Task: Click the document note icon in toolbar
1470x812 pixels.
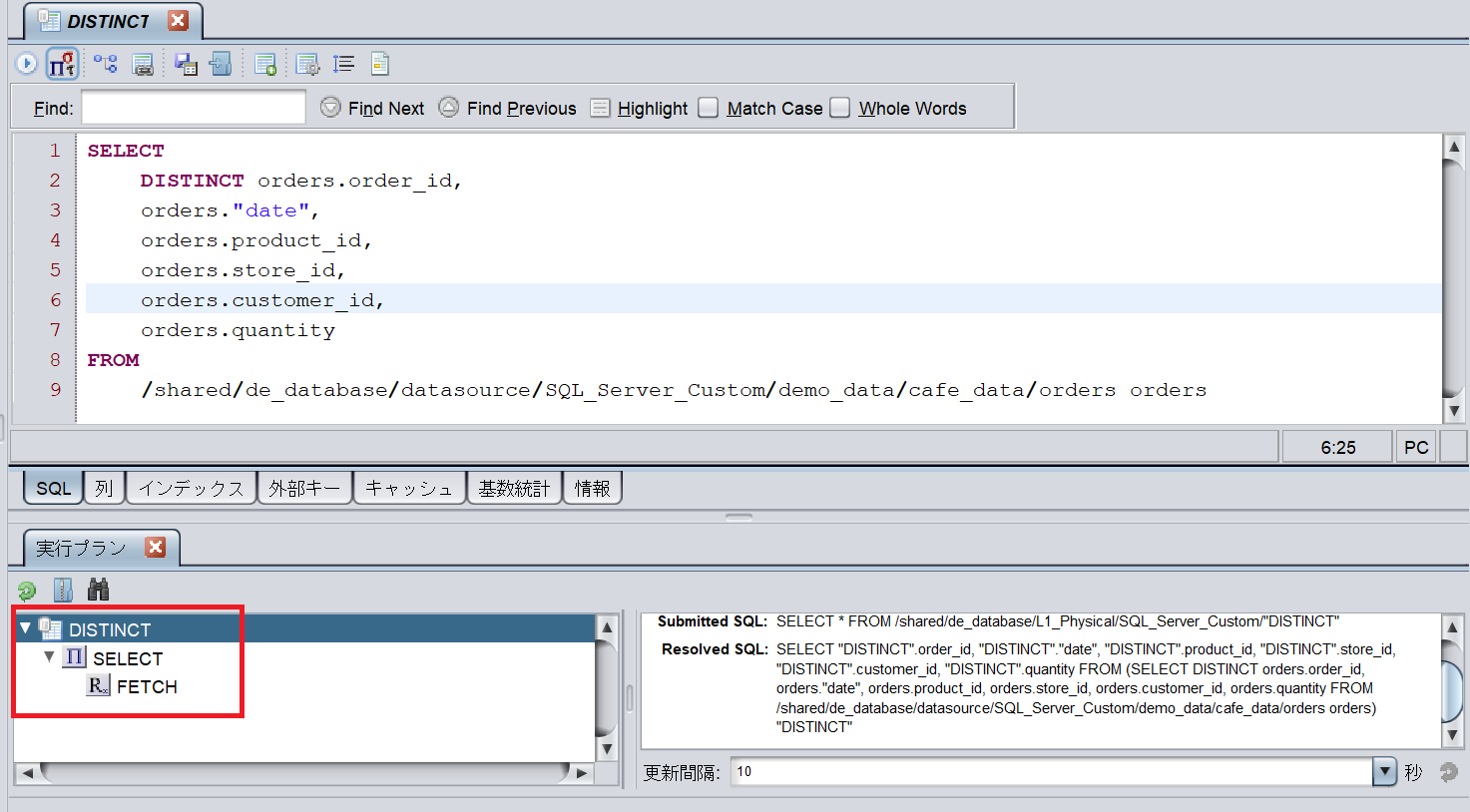Action: click(379, 64)
